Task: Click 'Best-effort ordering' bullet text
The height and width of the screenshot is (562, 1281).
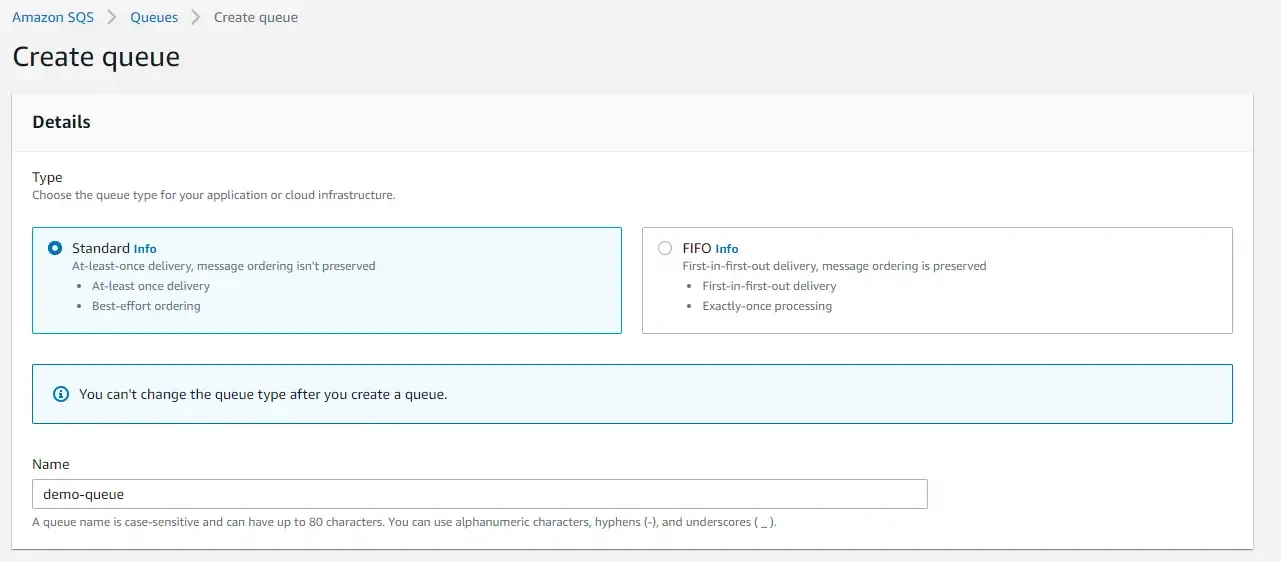Action: tap(146, 306)
